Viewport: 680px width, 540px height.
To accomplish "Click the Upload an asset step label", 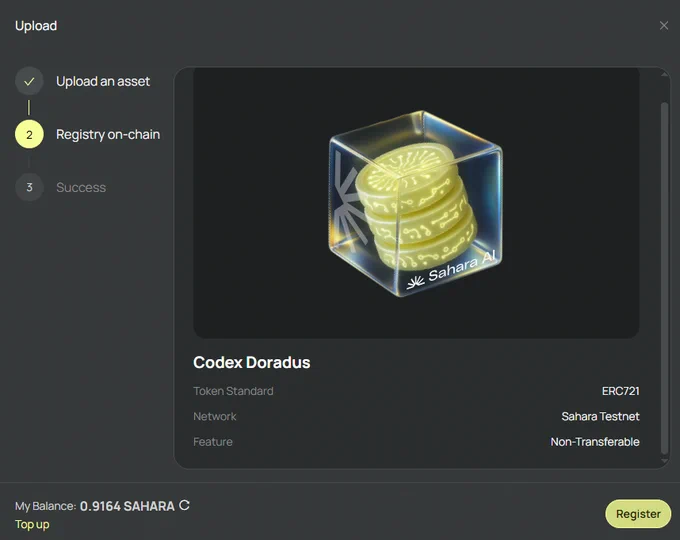I will point(103,81).
